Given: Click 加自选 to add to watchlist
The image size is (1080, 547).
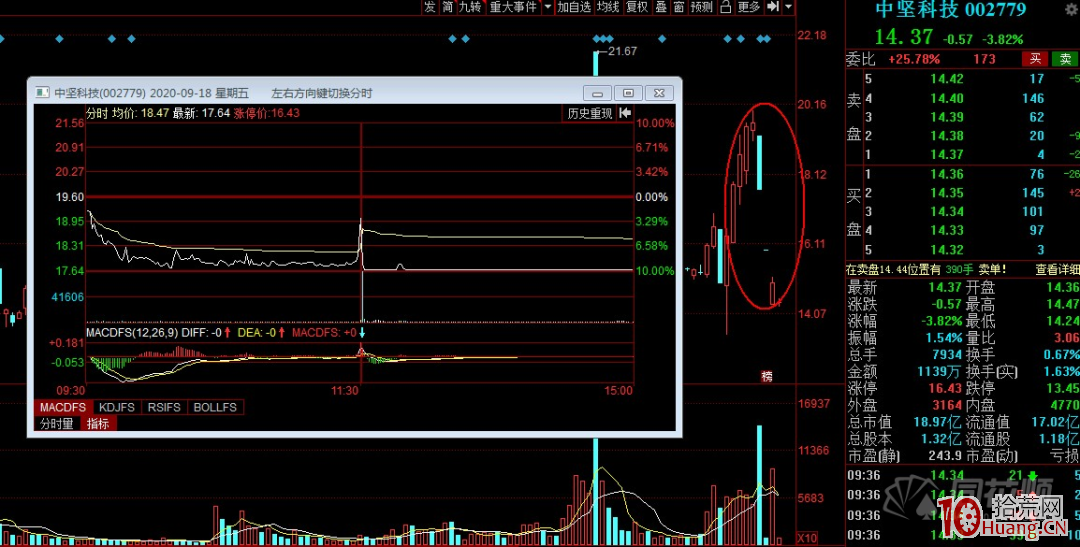Looking at the screenshot, I should point(574,7).
